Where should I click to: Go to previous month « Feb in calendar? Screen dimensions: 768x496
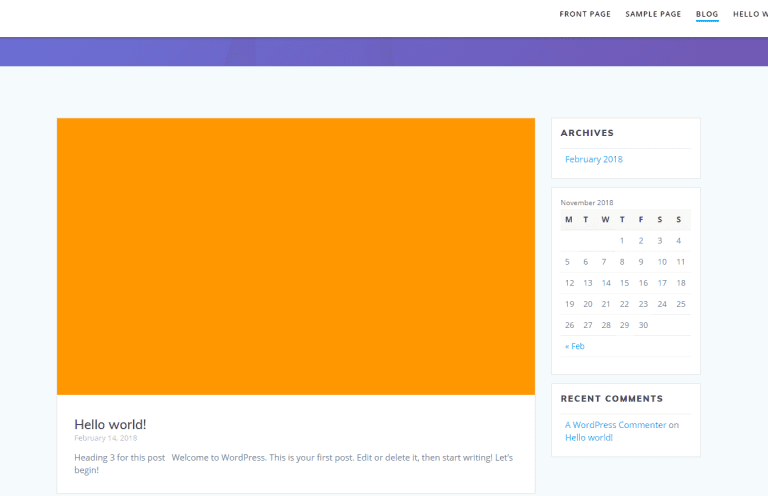[x=574, y=346]
